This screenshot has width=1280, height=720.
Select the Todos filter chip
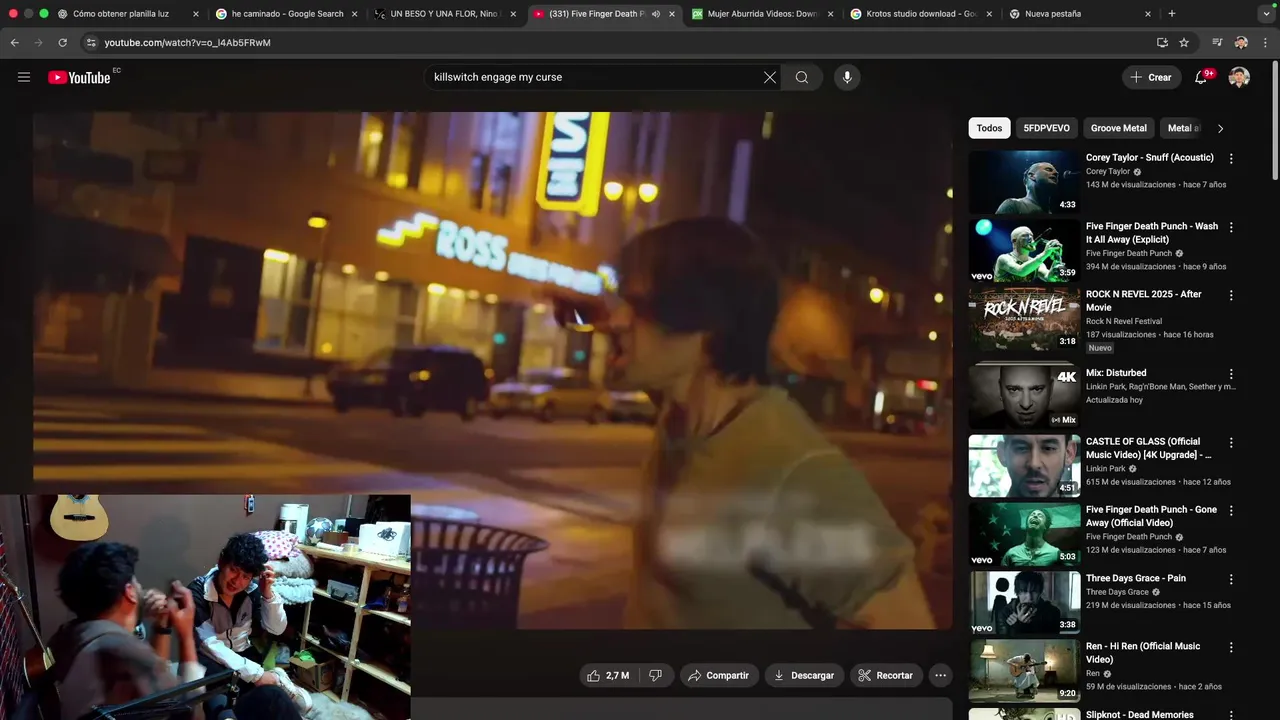989,128
